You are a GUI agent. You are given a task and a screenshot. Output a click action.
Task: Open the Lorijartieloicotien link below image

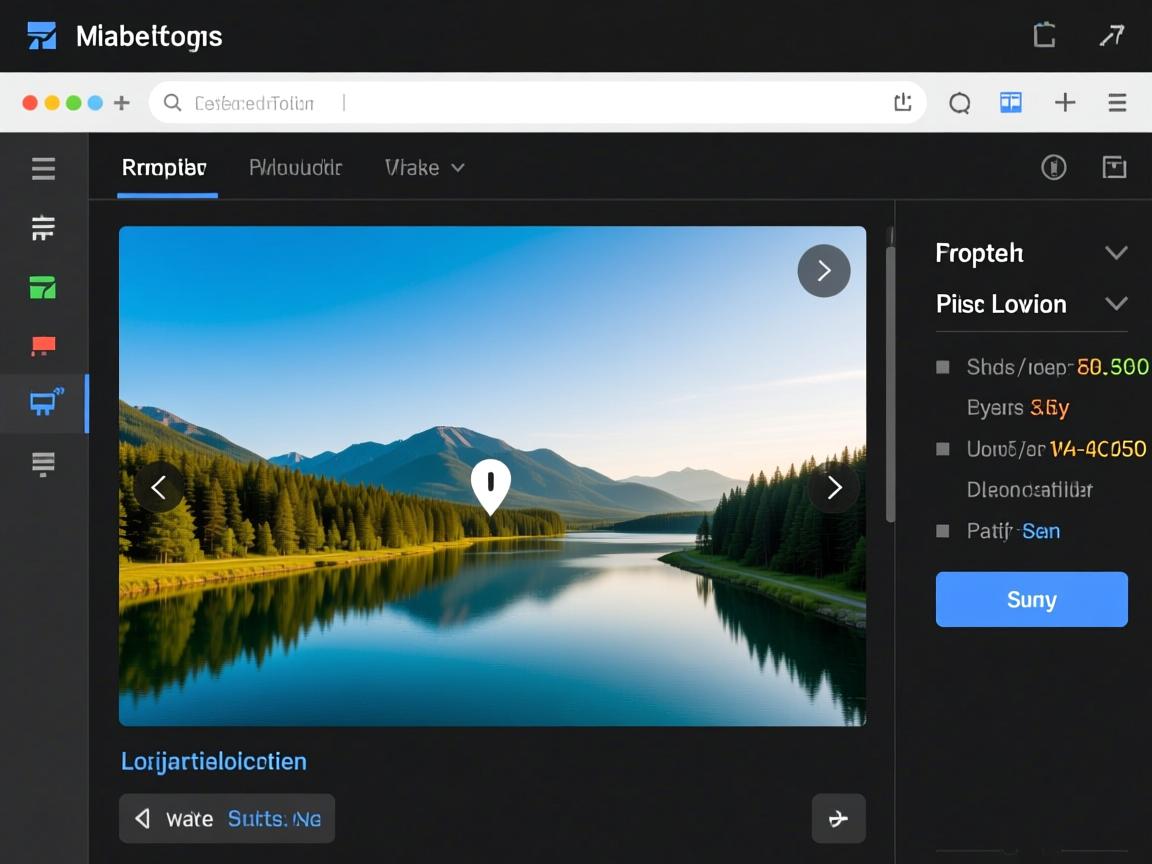click(x=213, y=761)
